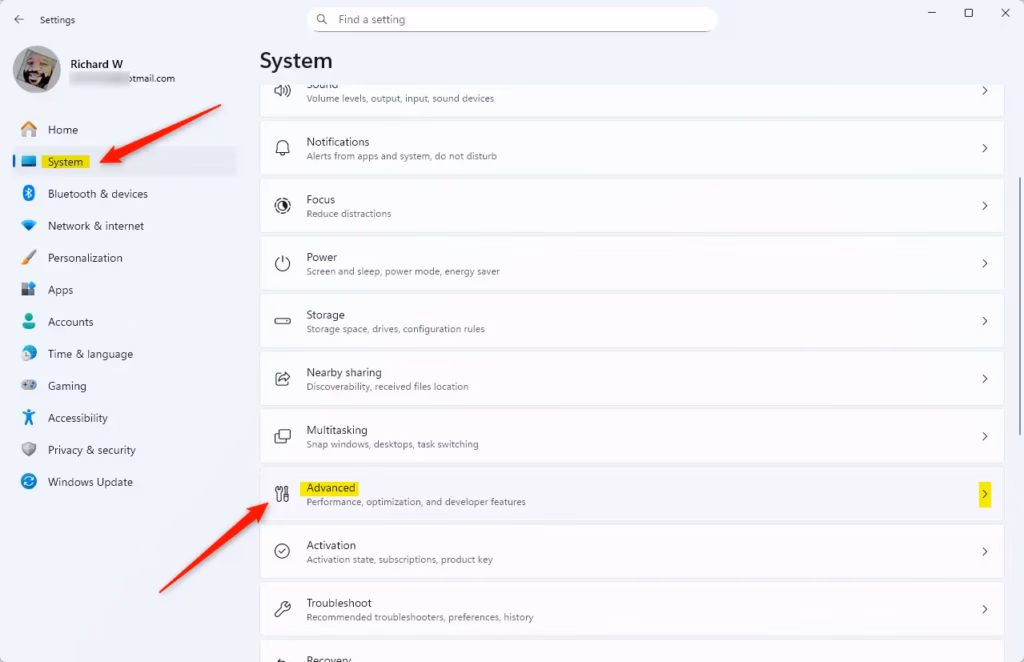Screen dimensions: 1024x662
Task: Open Privacy & security section label
Action: tap(91, 450)
